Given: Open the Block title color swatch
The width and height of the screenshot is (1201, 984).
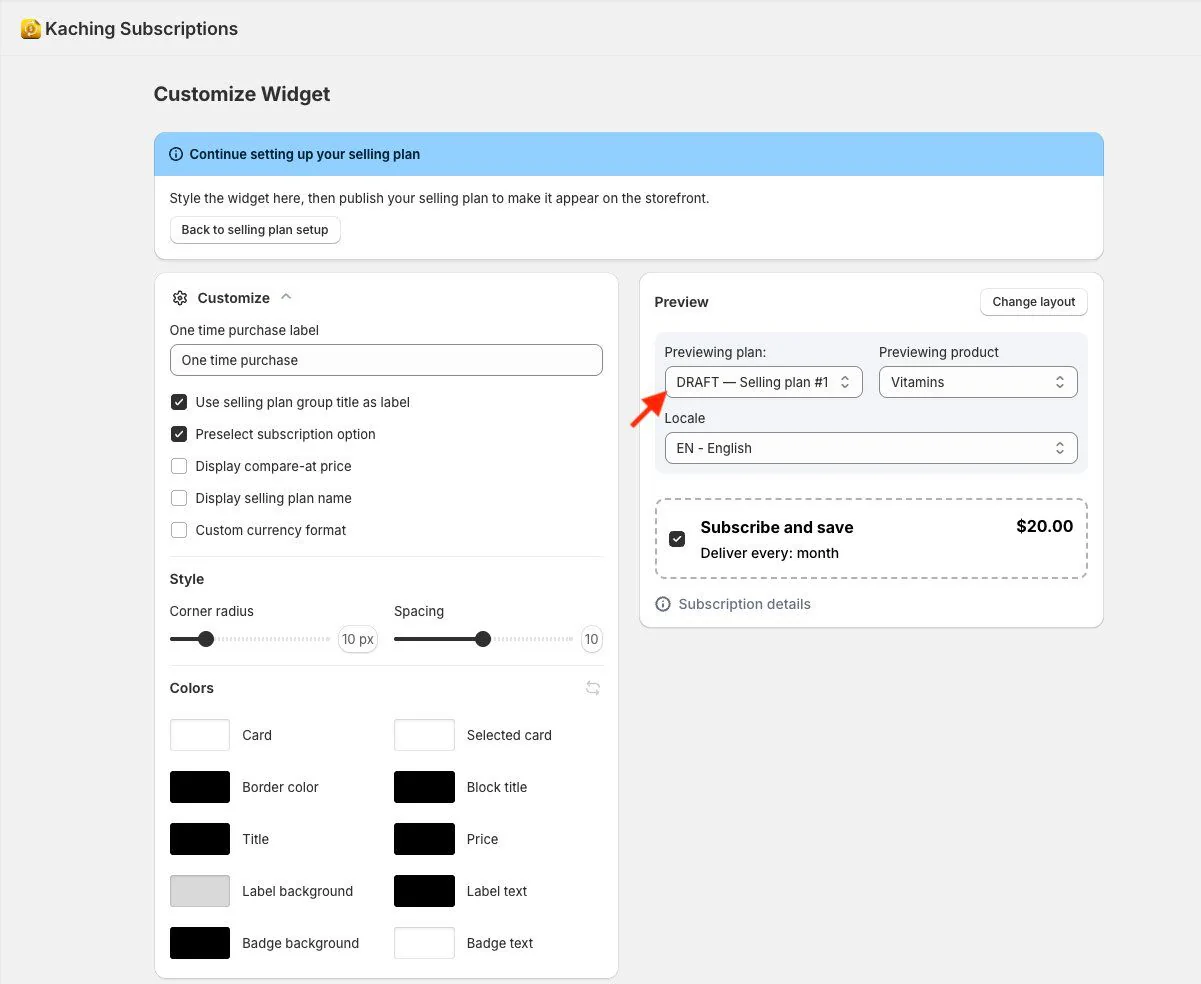Looking at the screenshot, I should [424, 787].
